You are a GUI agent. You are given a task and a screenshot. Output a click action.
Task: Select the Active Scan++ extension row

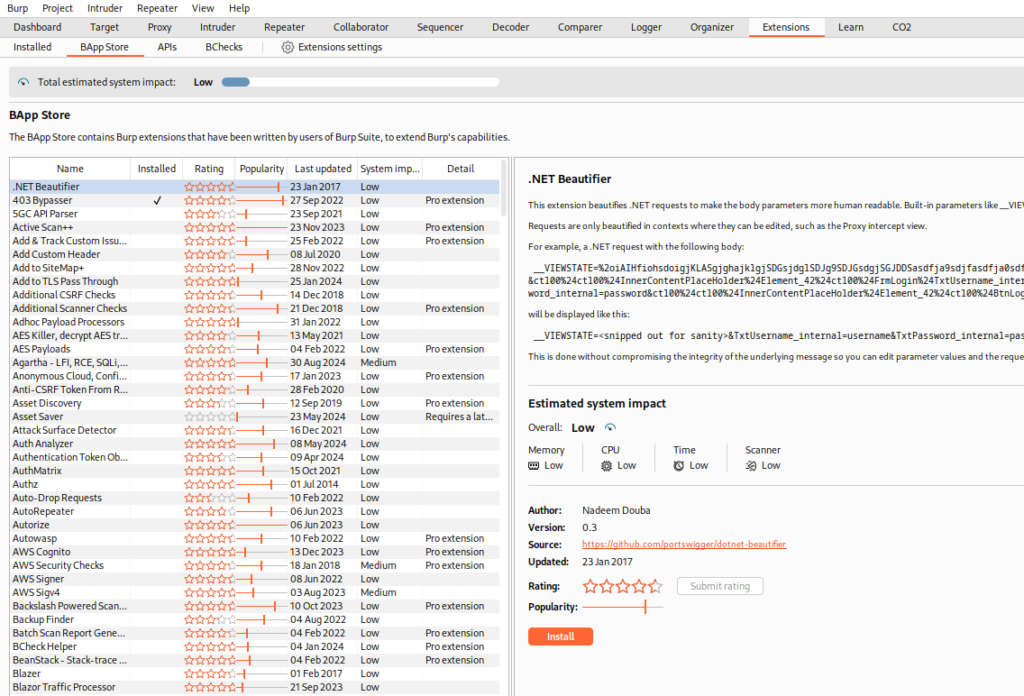coord(255,227)
